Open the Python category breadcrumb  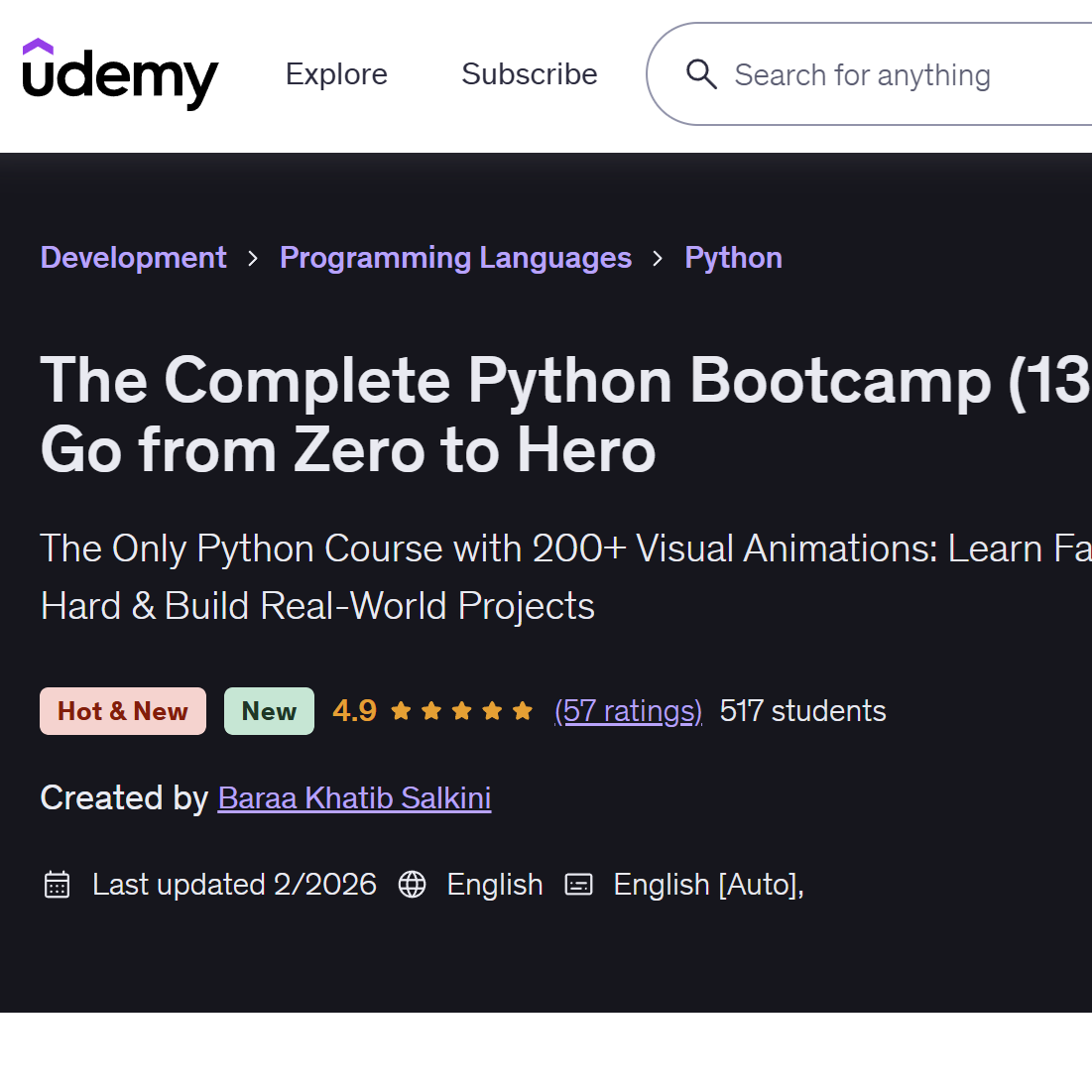point(733,258)
